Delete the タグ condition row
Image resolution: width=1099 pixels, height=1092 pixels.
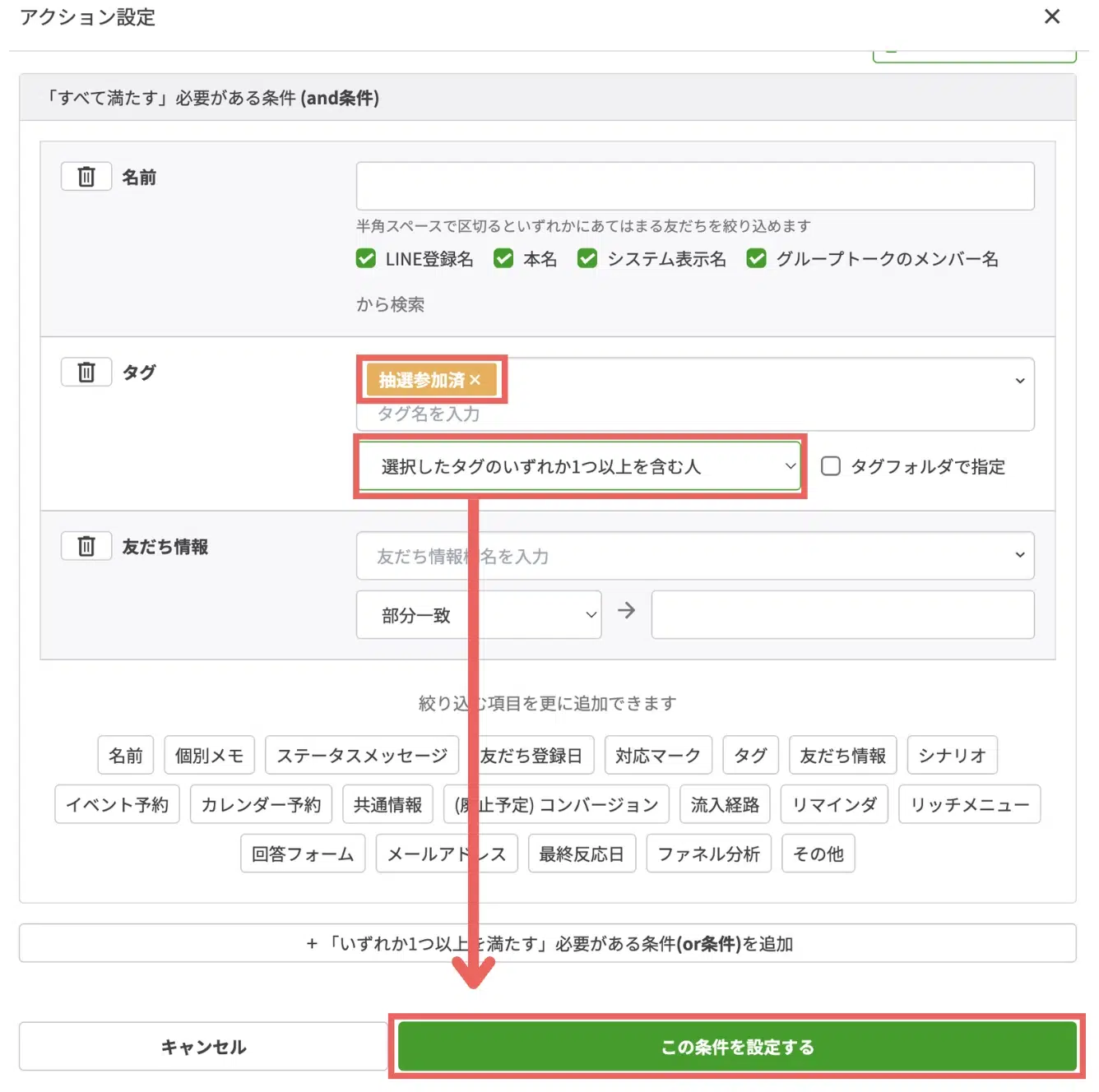(x=86, y=372)
